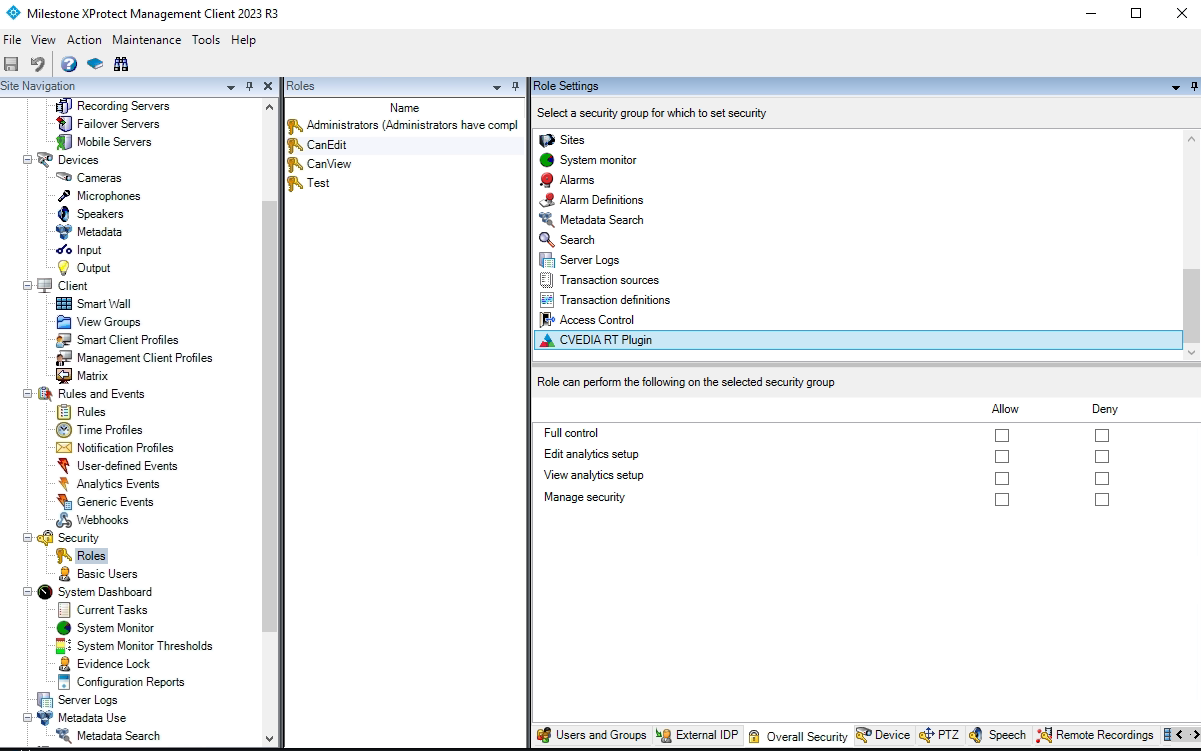Switch to the PTZ tab

pos(939,735)
